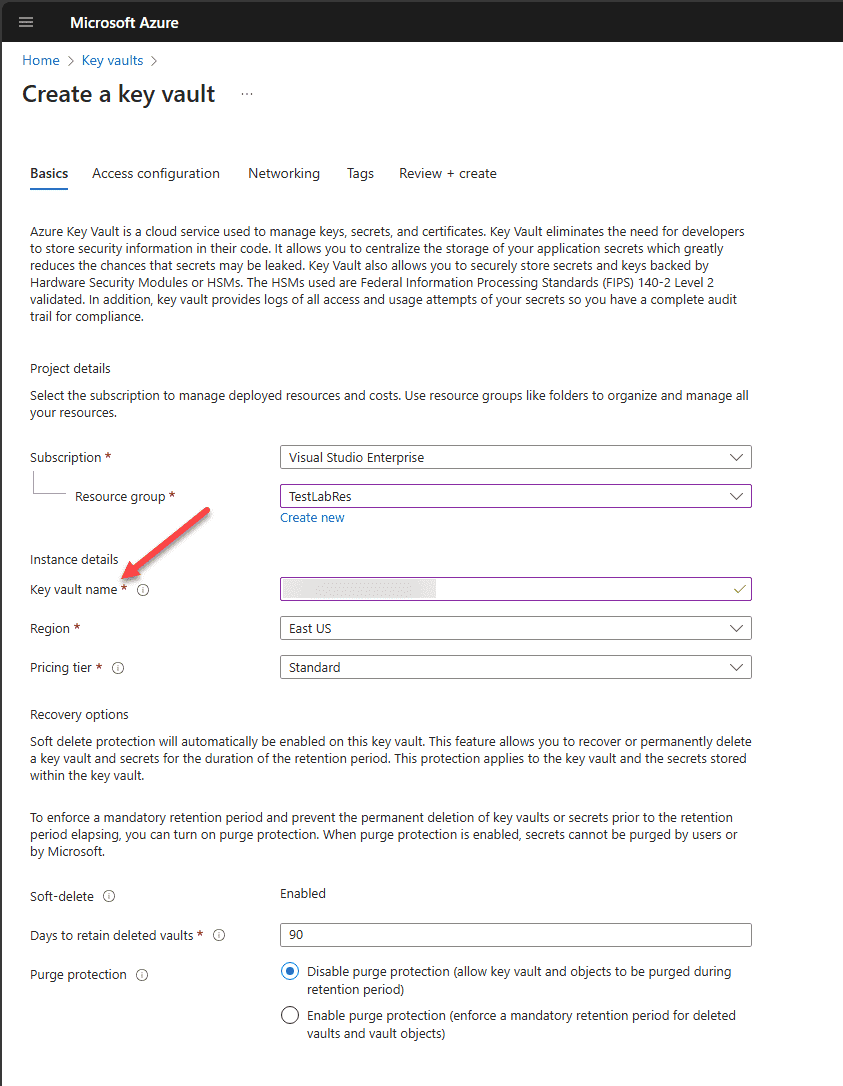The height and width of the screenshot is (1086, 843).
Task: Select Disable purge protection option
Action: click(x=290, y=971)
